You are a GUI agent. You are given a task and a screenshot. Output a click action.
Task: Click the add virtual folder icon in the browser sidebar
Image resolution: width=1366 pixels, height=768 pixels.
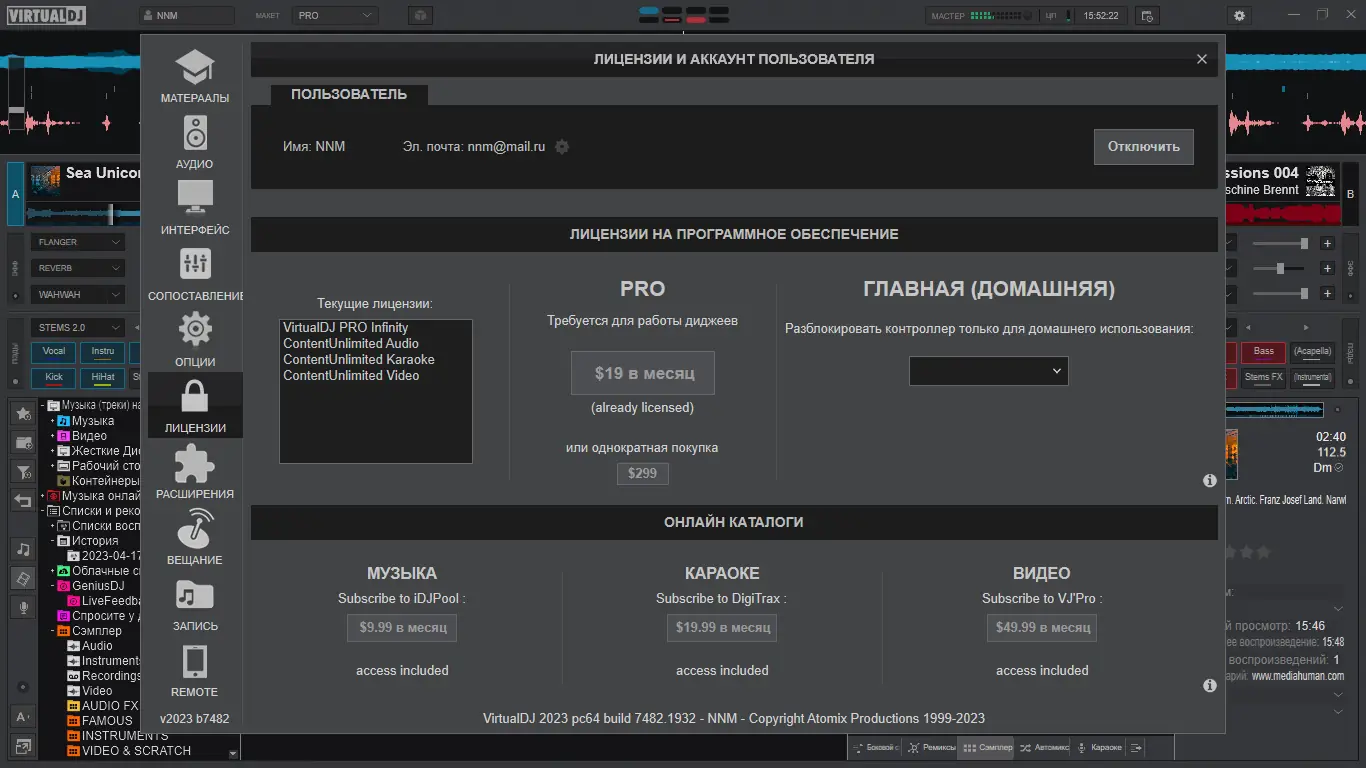point(23,442)
